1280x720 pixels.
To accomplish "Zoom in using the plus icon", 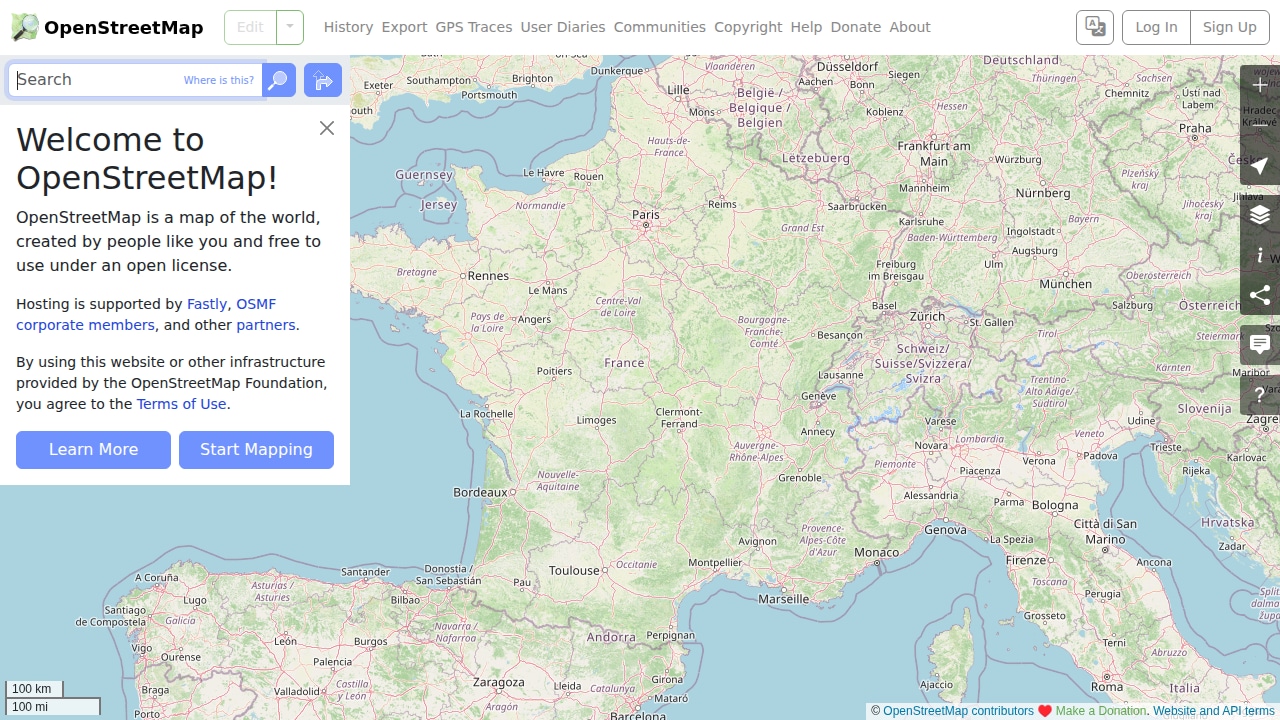I will [1260, 85].
